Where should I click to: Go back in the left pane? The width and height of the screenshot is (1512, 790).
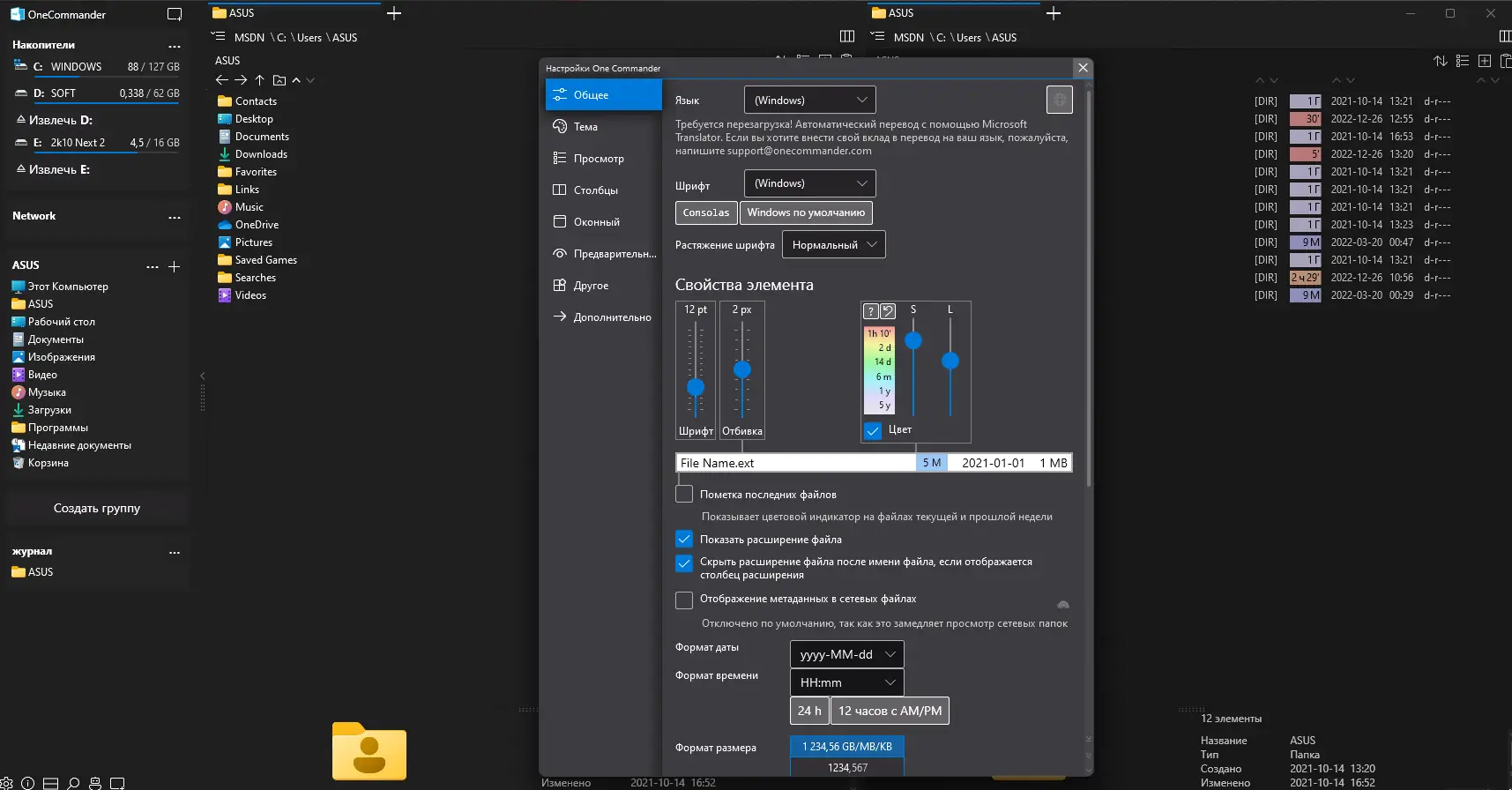point(222,80)
